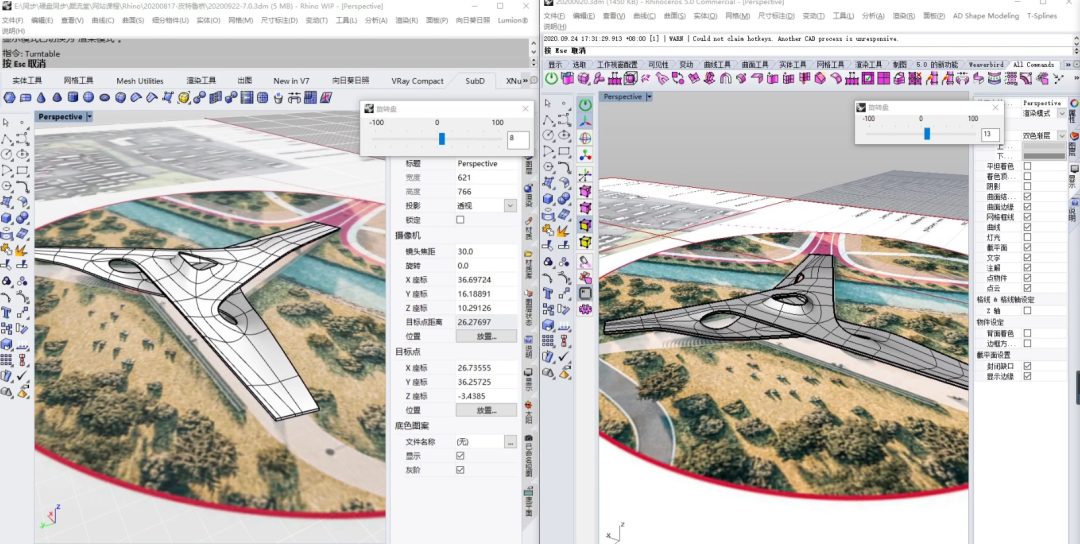Image resolution: width=1080 pixels, height=544 pixels.
Task: Enable the 灯光 checkbox in Rhino 5 panel
Action: point(1027,237)
